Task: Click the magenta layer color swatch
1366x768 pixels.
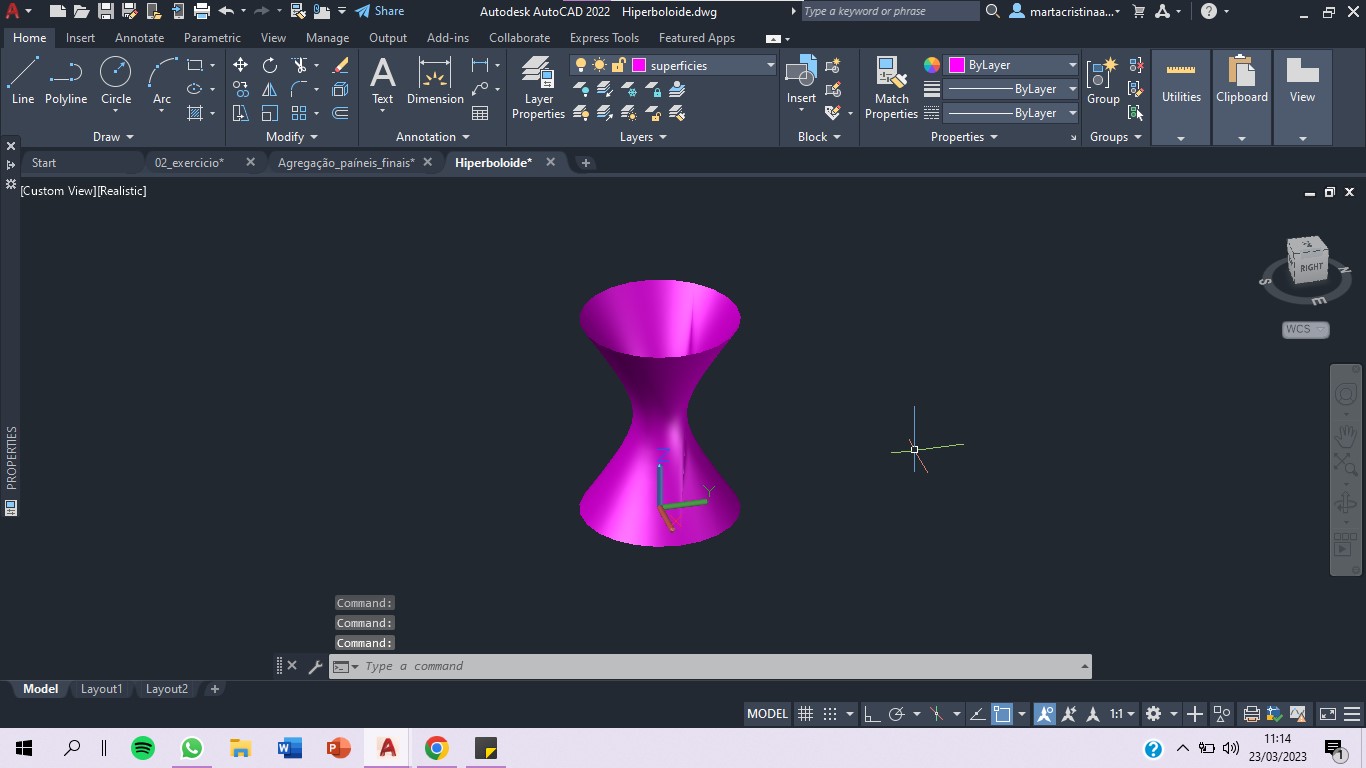Action: tap(639, 65)
